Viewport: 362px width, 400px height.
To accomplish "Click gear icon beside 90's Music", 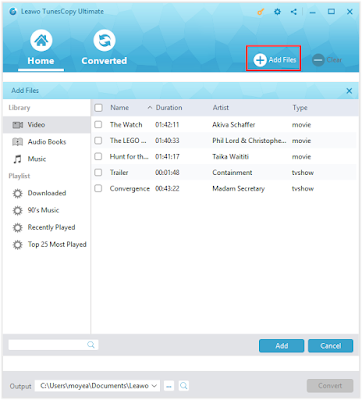I will [17, 210].
